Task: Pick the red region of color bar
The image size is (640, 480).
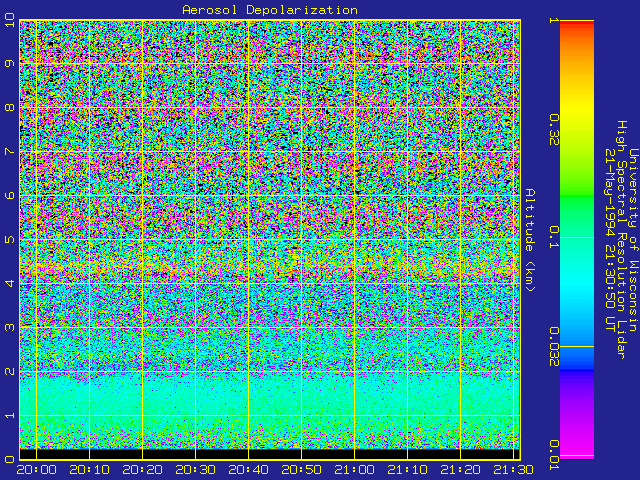Action: 577,25
